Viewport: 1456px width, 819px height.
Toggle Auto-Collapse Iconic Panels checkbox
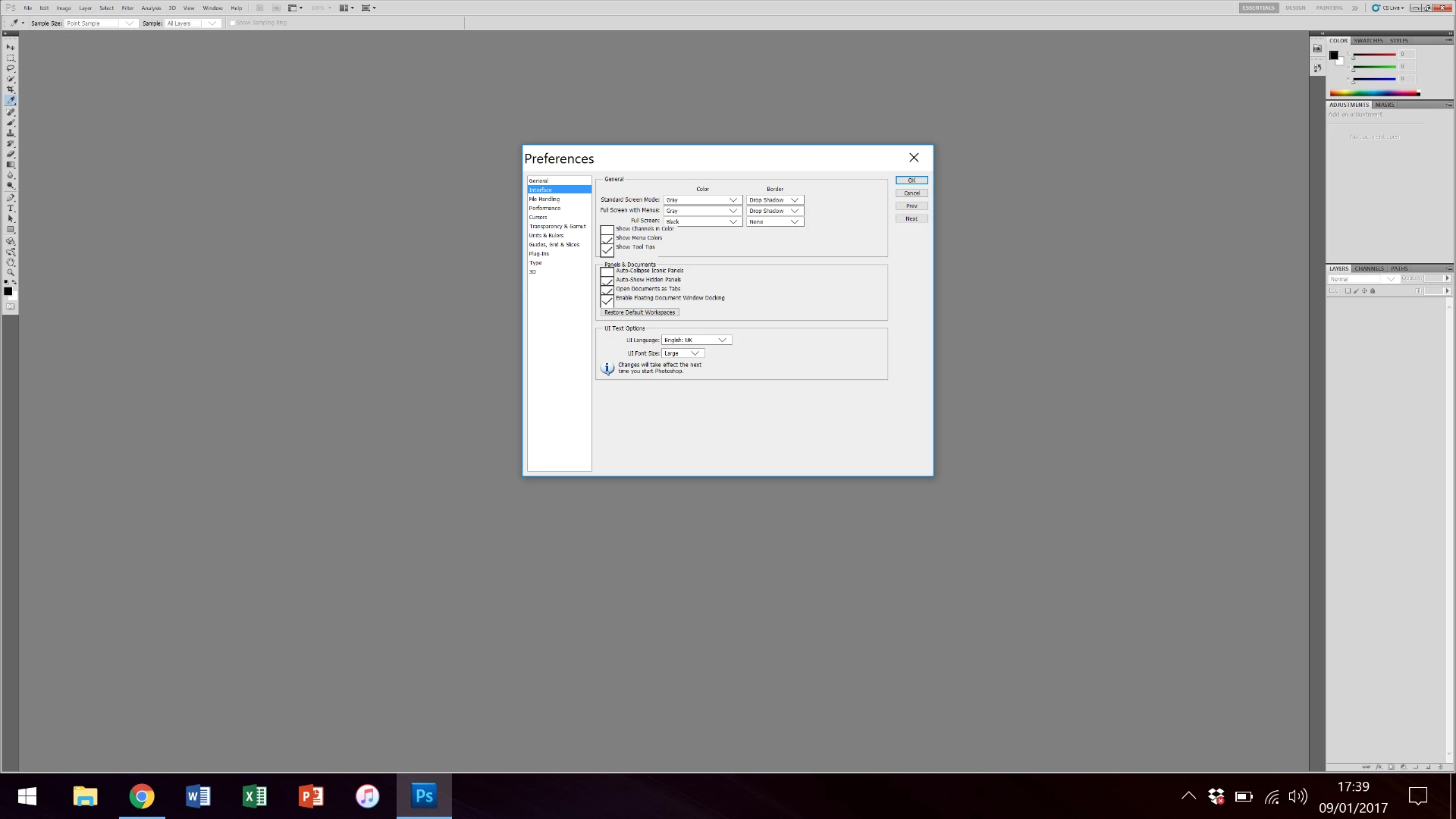[607, 271]
